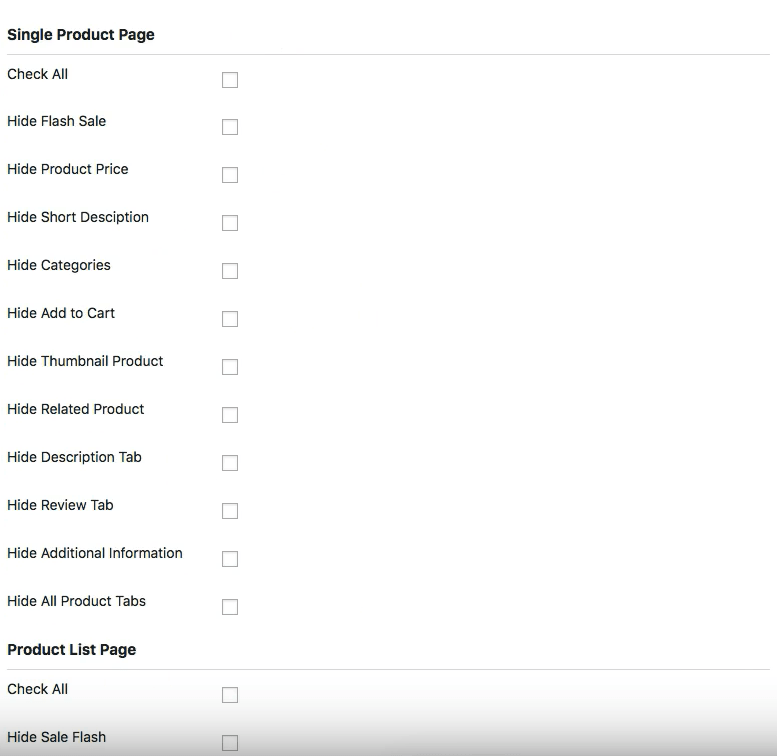The image size is (777, 756).
Task: Click the Hide Product Price label
Action: pyautogui.click(x=68, y=169)
